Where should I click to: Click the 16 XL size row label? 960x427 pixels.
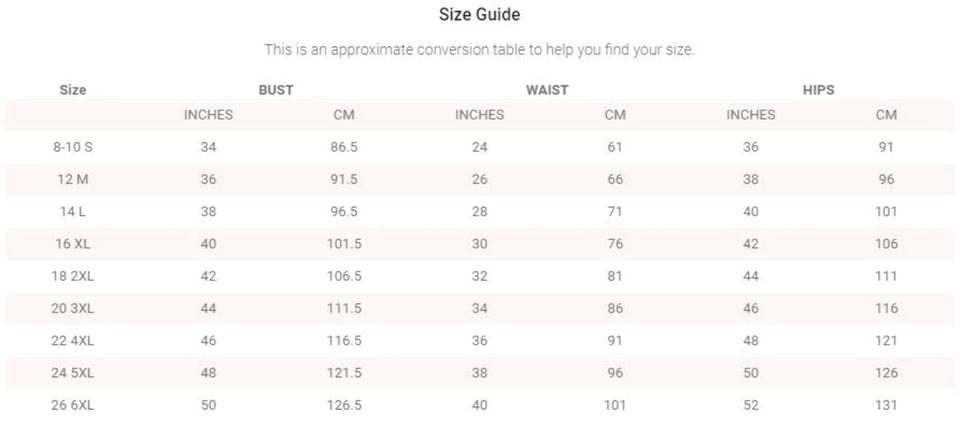point(73,244)
